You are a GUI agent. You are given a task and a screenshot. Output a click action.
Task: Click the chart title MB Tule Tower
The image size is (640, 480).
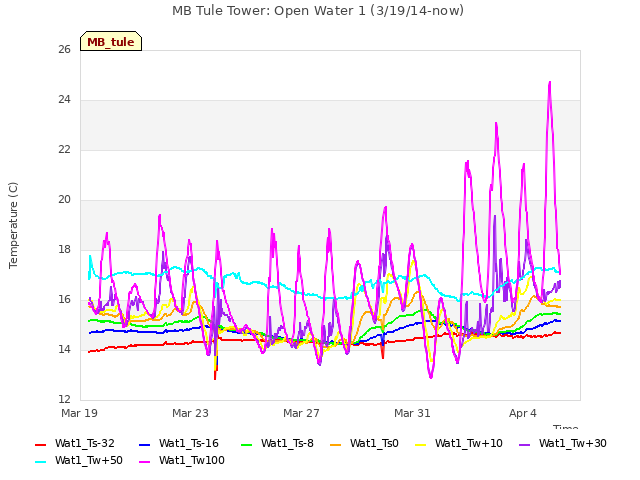click(318, 11)
